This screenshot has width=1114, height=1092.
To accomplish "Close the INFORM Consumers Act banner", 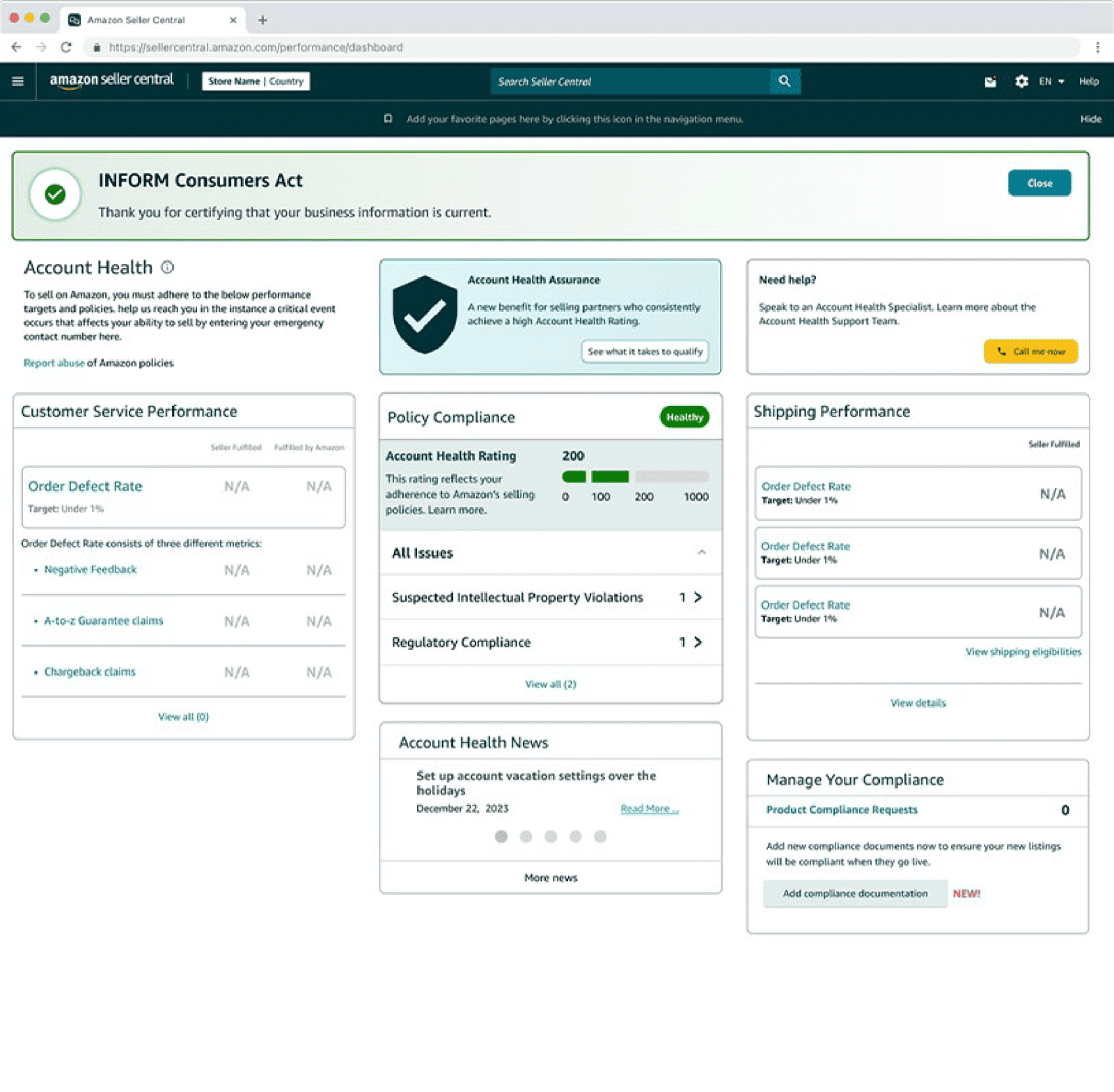I will (x=1040, y=183).
